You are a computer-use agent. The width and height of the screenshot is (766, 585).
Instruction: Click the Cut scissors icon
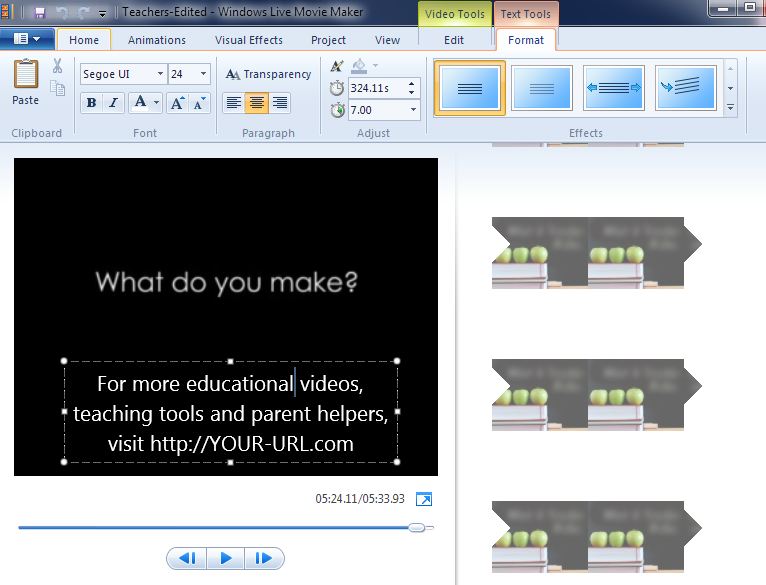click(x=57, y=66)
